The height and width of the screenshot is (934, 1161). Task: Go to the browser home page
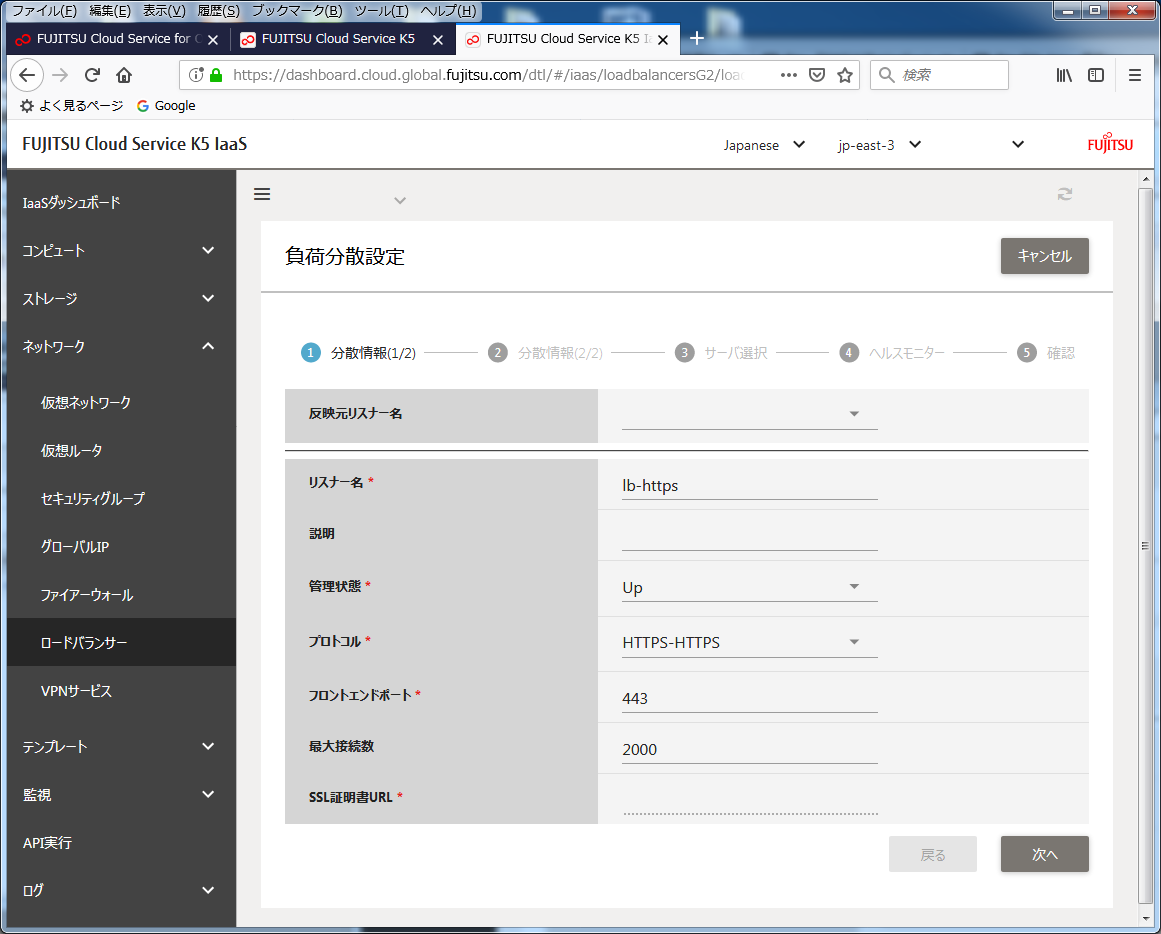124,75
